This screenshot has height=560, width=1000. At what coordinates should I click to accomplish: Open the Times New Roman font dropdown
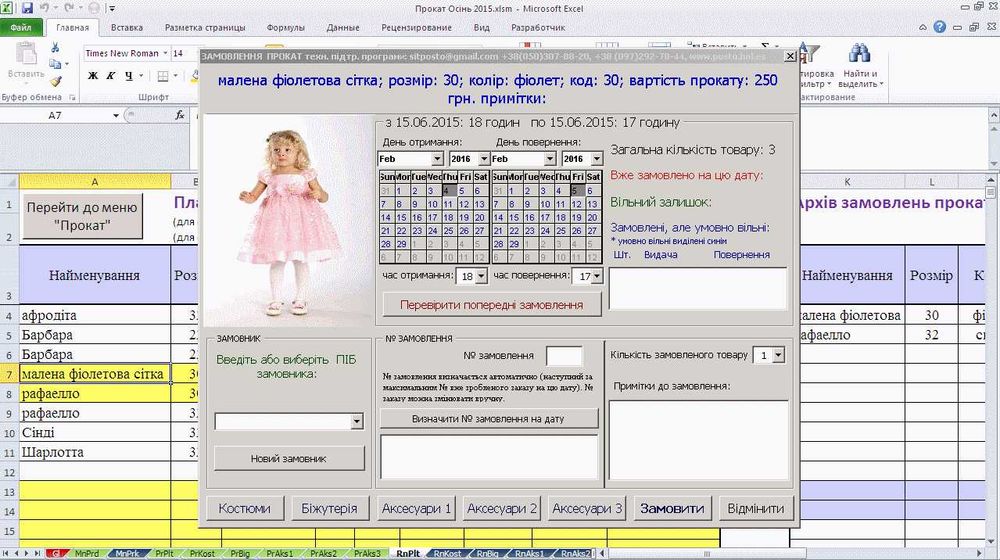[165, 53]
